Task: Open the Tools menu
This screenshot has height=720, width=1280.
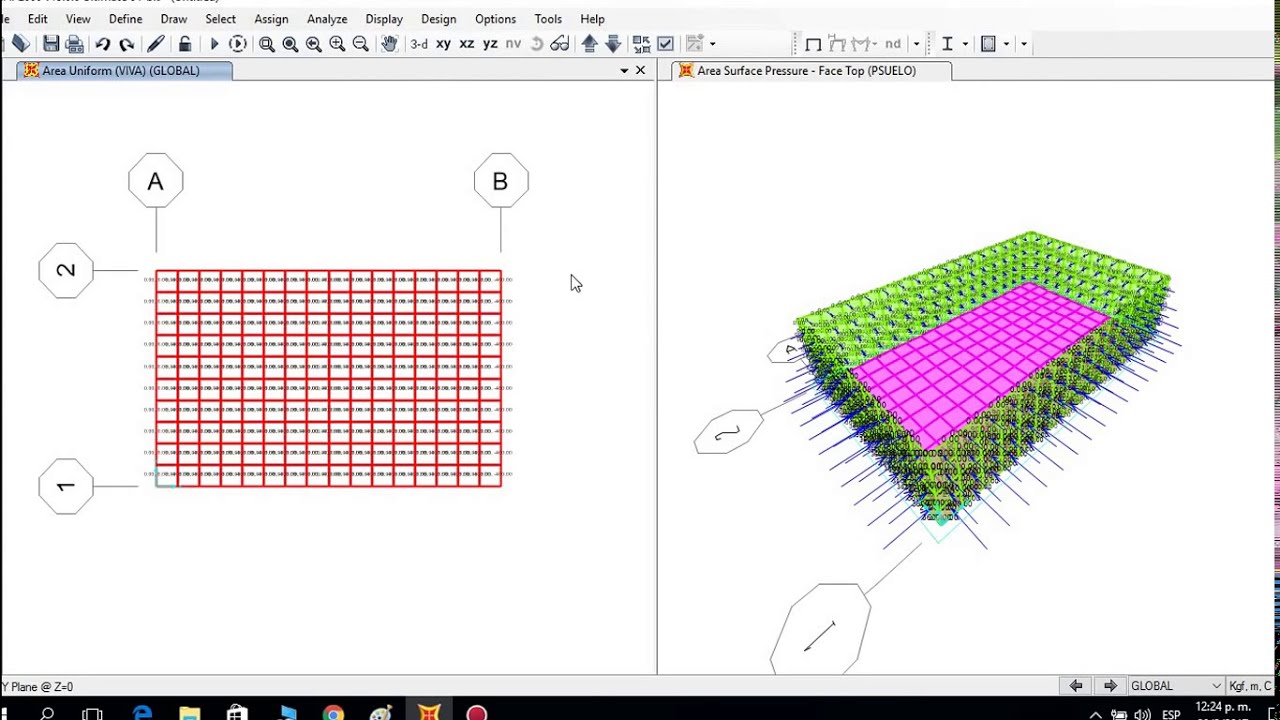Action: point(548,19)
